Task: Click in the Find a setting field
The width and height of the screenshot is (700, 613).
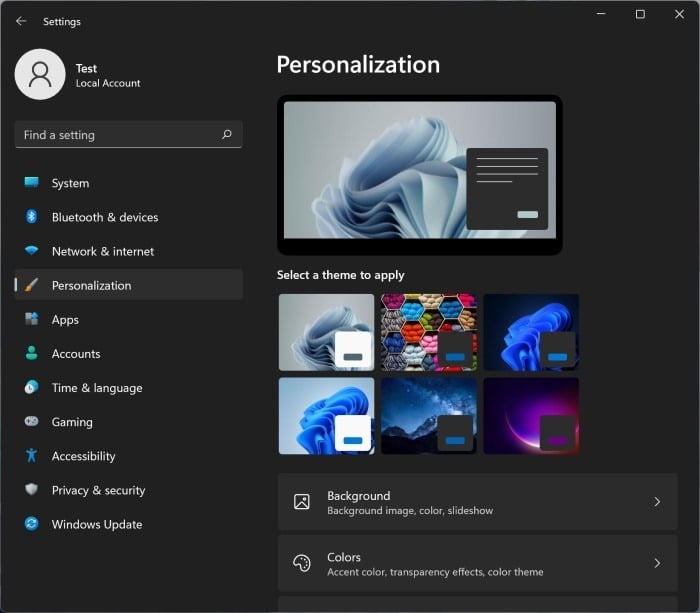Action: 129,134
